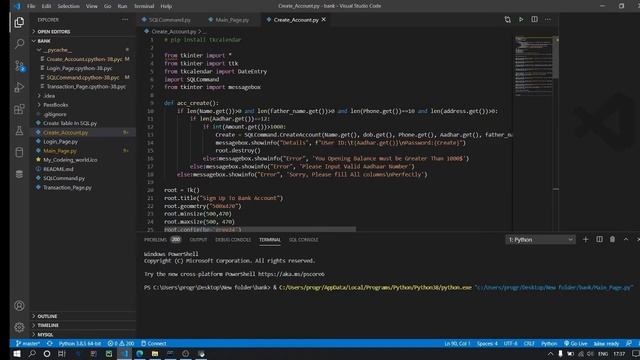Open the Terminal menu
Image resolution: width=640 pixels, height=360 pixels.
[x=144, y=6]
